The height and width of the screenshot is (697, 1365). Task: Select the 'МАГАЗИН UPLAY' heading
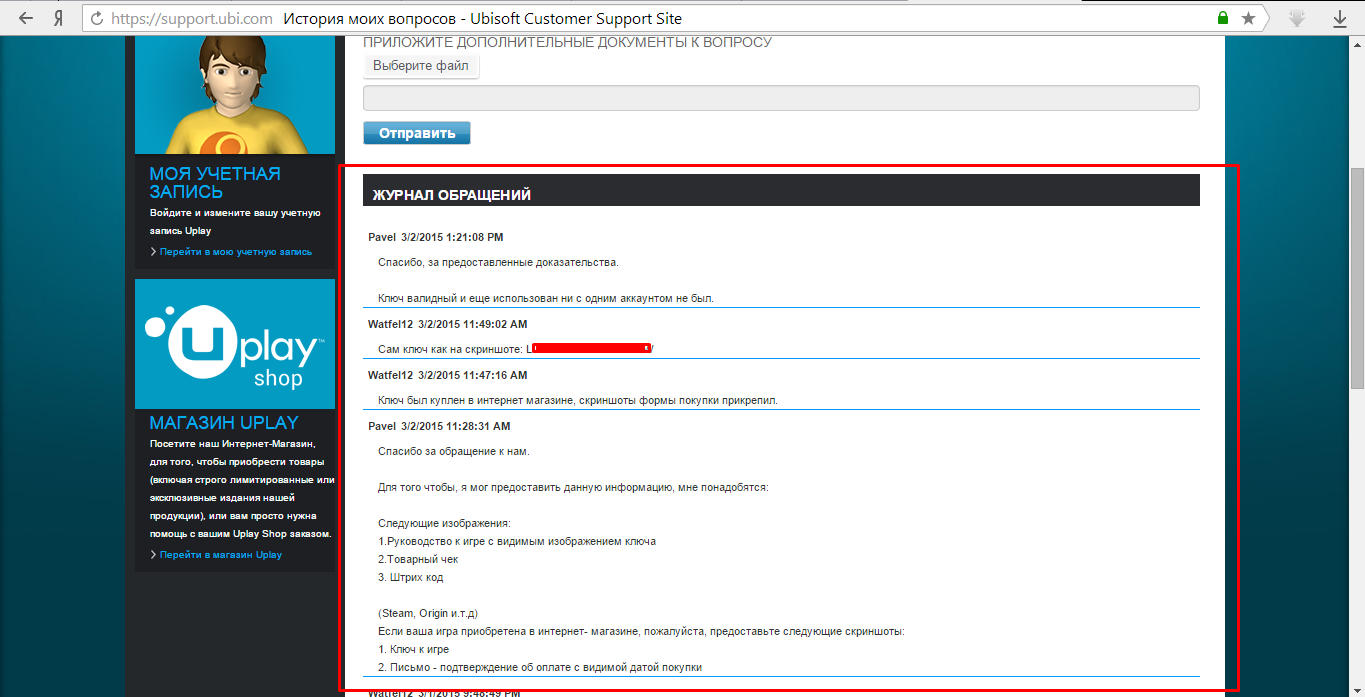[x=224, y=422]
